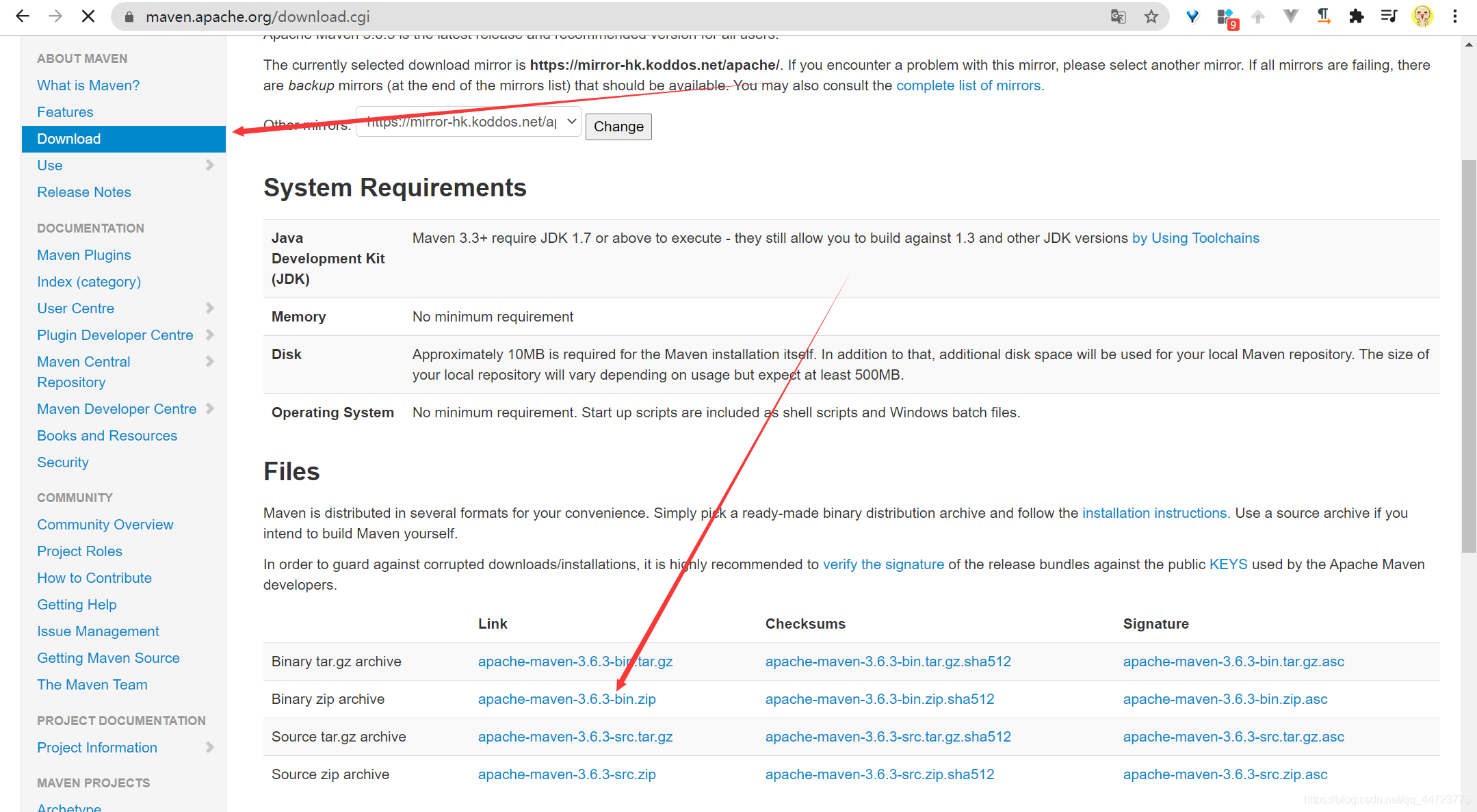Open Books and Resources link

(107, 436)
